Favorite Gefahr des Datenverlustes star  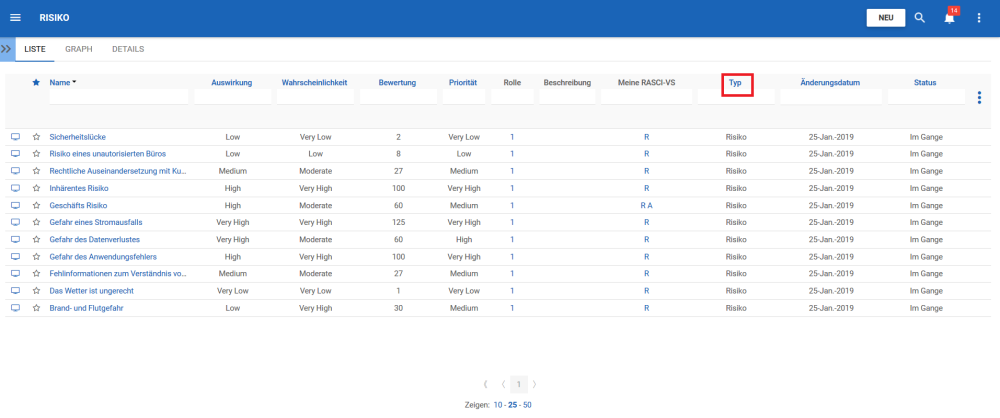pos(36,239)
